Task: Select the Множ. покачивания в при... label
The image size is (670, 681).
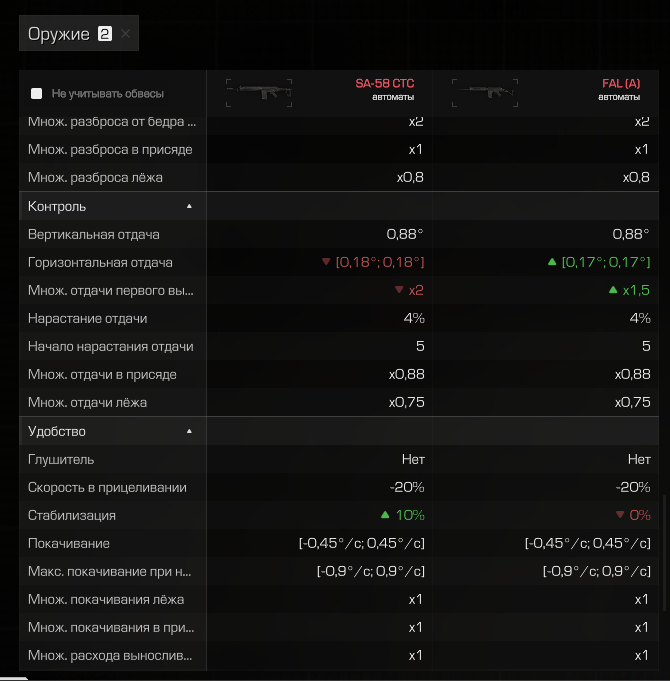Action: (x=111, y=628)
